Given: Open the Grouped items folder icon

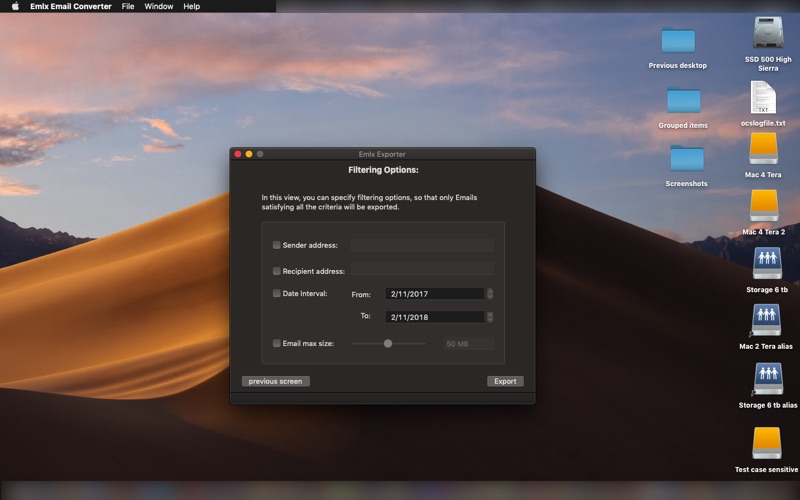Looking at the screenshot, I should 684,100.
